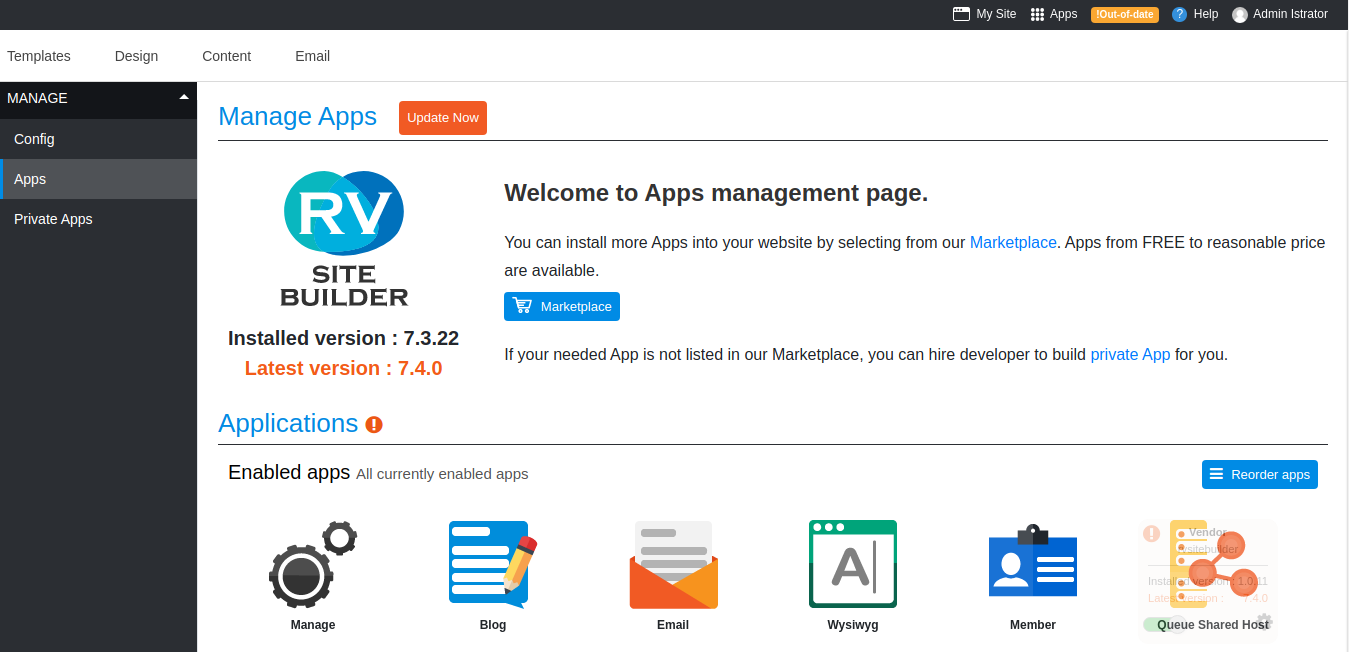Open the Content menu

226,56
